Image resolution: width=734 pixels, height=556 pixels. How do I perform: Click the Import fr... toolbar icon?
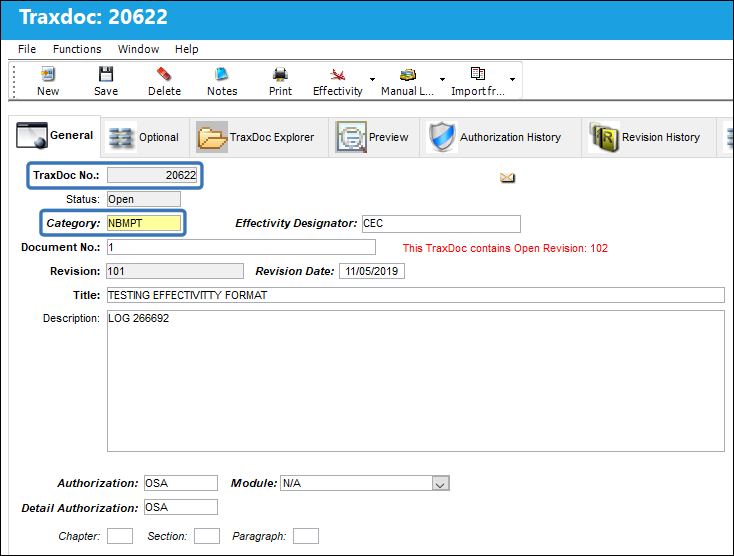(477, 74)
